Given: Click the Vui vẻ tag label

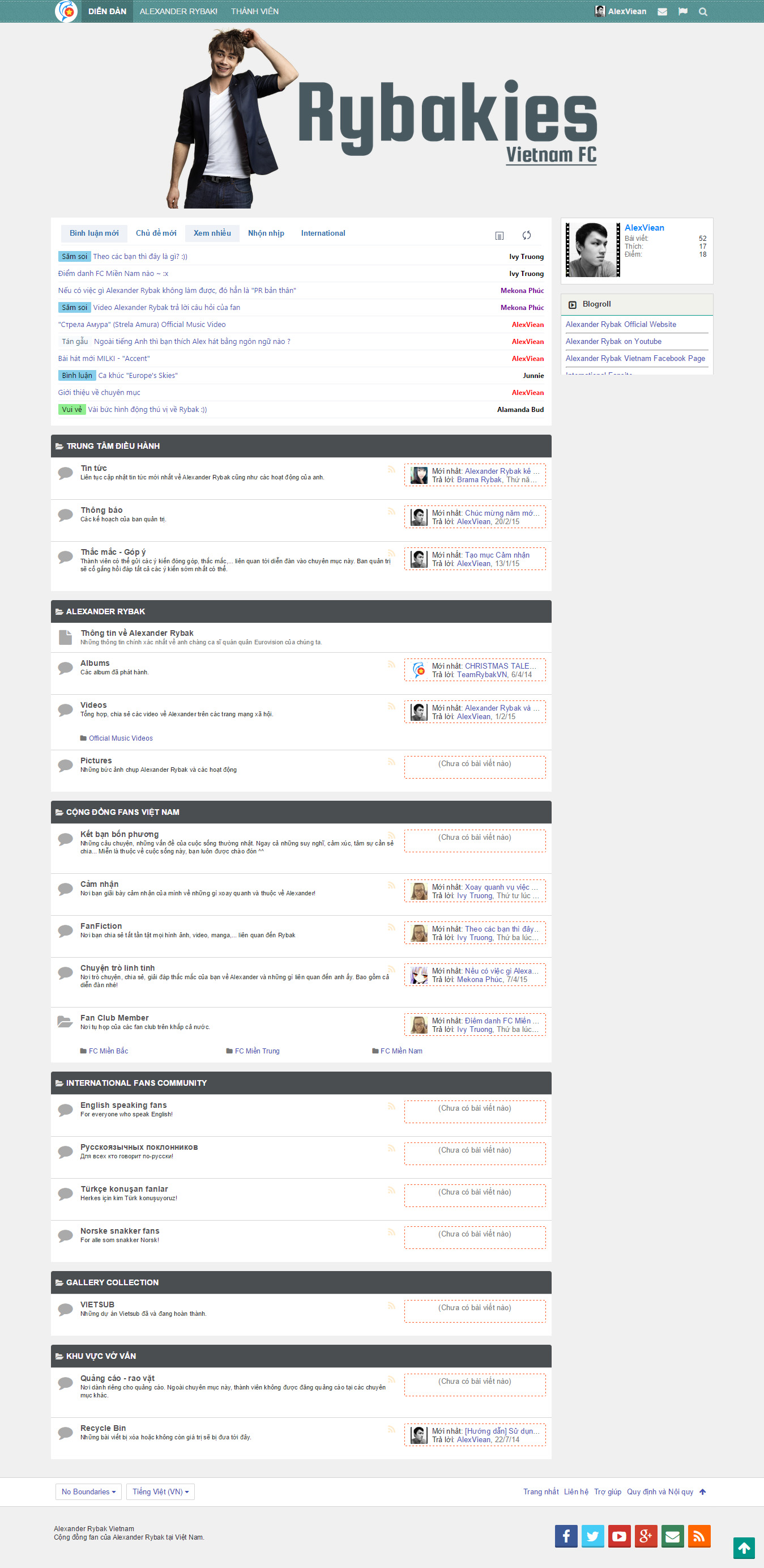Looking at the screenshot, I should click(x=72, y=410).
